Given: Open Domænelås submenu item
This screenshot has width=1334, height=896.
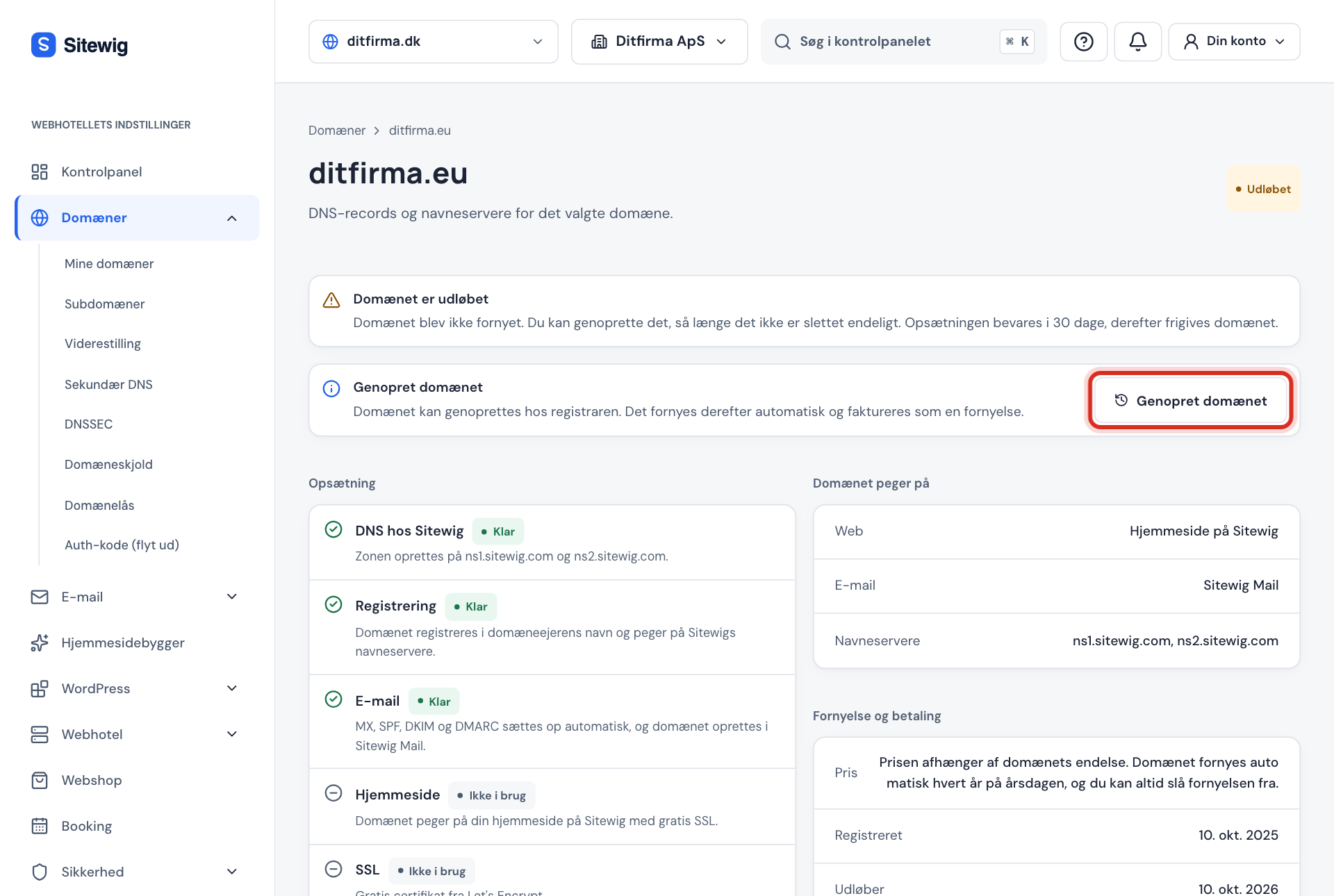Looking at the screenshot, I should click(x=99, y=506).
